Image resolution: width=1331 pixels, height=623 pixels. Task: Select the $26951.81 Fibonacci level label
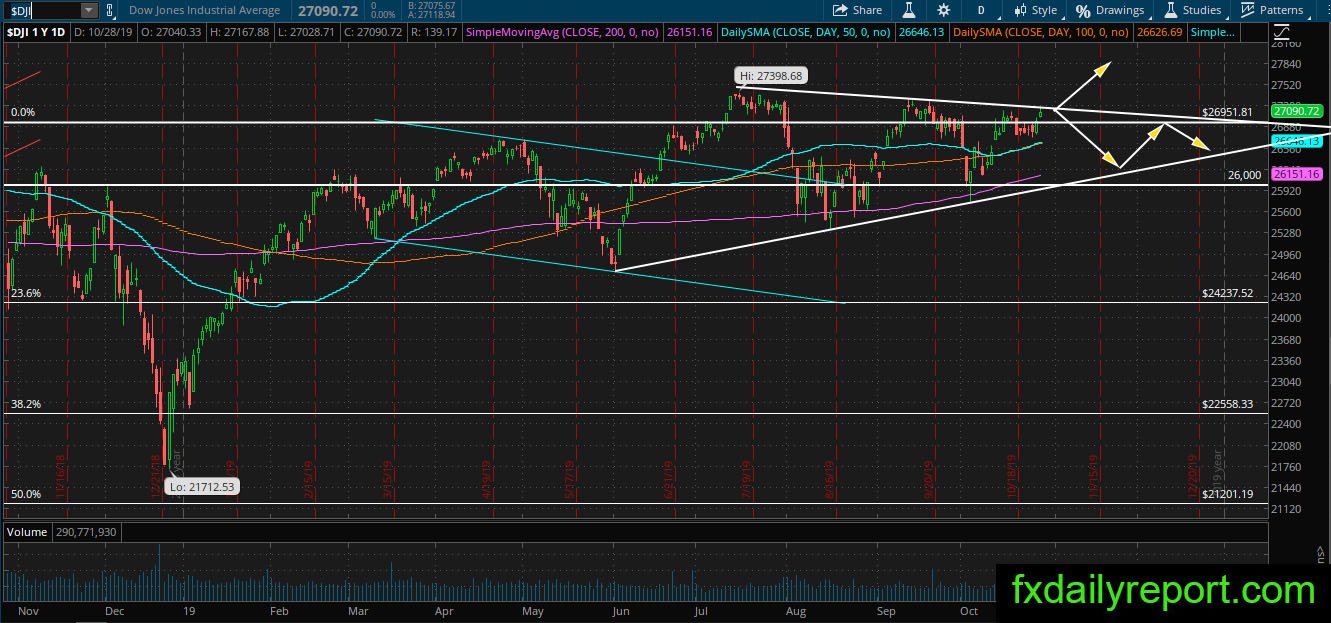tap(1227, 112)
